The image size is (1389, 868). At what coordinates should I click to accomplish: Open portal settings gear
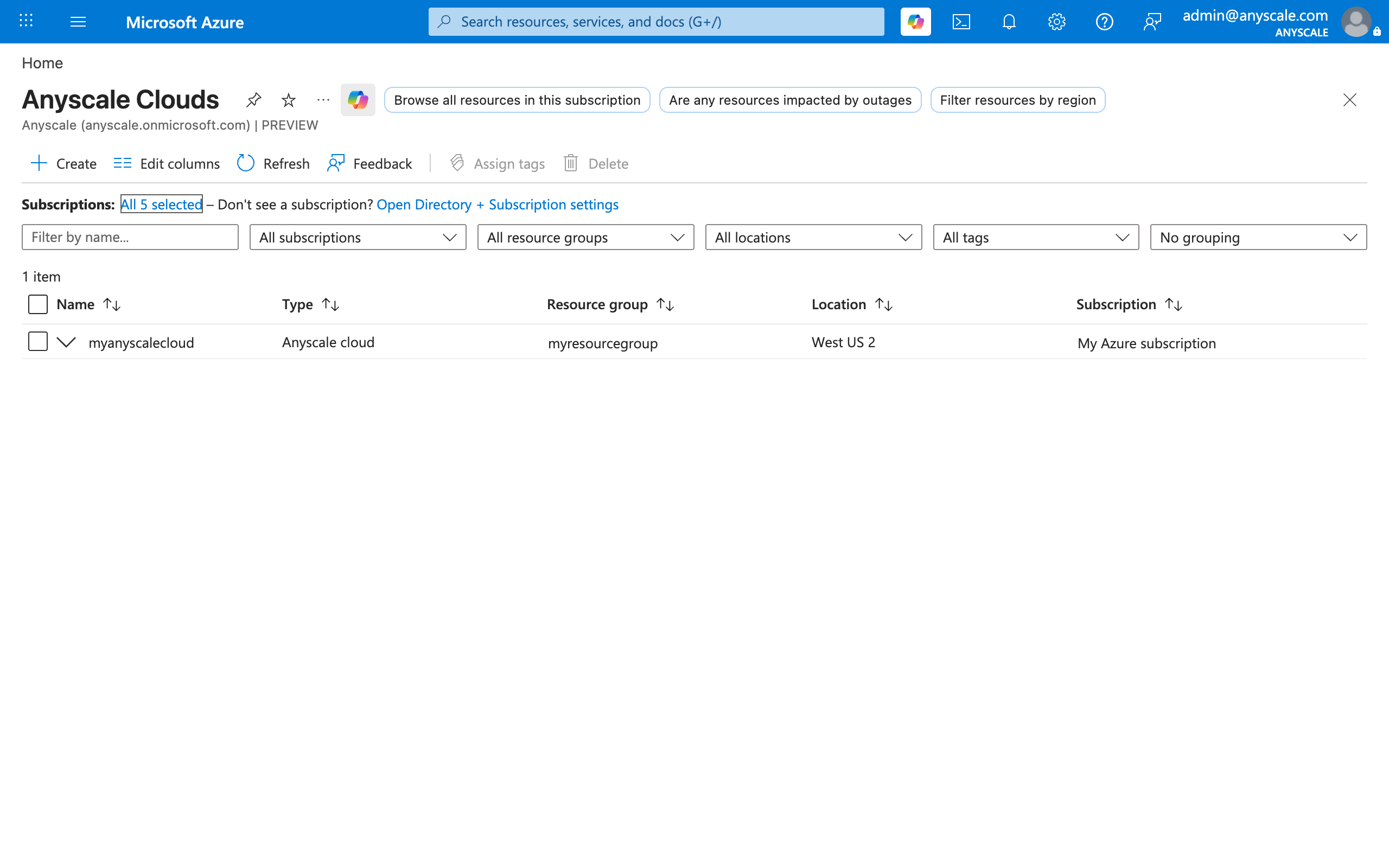click(1057, 22)
